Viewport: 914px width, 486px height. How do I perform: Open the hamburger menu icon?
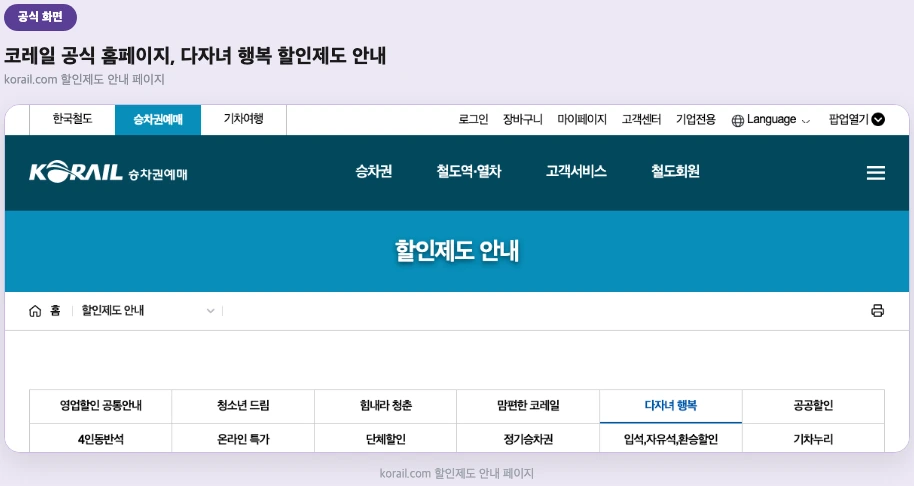point(876,172)
